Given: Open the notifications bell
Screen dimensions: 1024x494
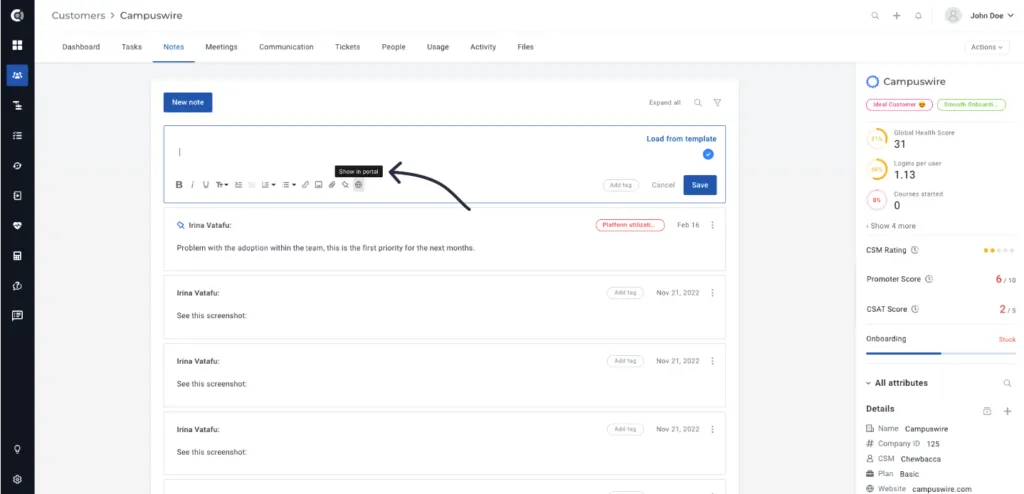Looking at the screenshot, I should tap(918, 16).
